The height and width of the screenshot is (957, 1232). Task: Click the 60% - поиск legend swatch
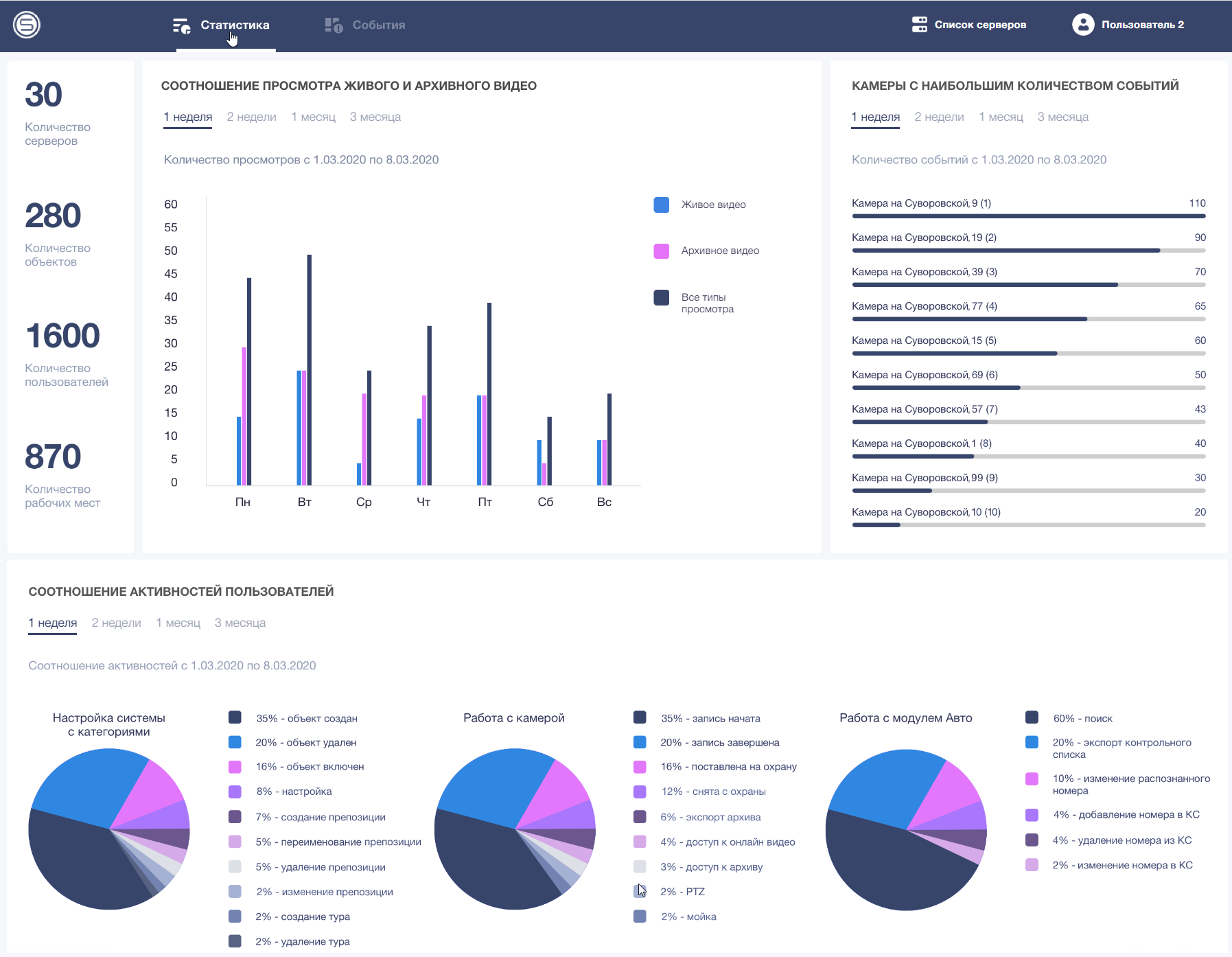1032,717
